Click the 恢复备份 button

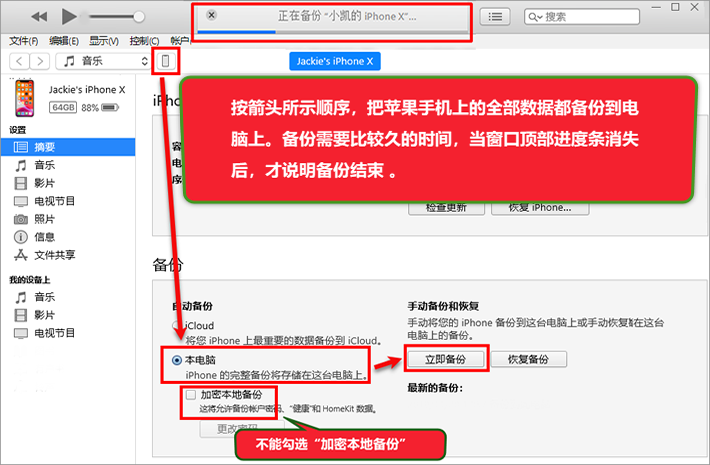[528, 360]
